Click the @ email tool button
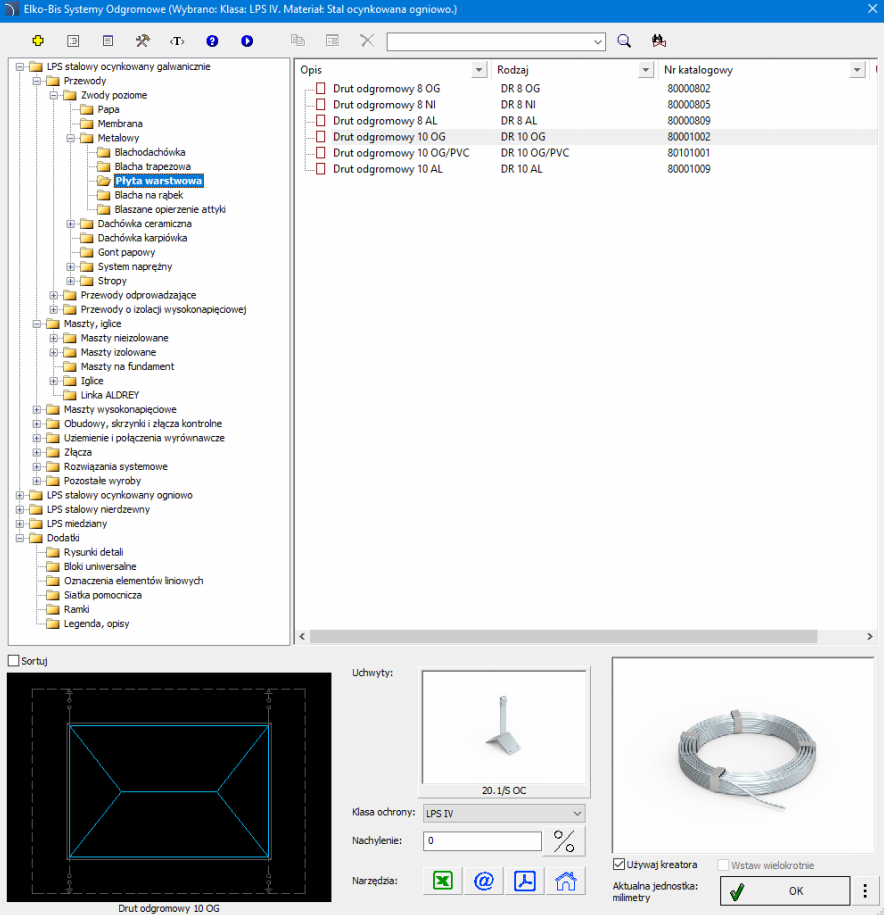 (484, 880)
